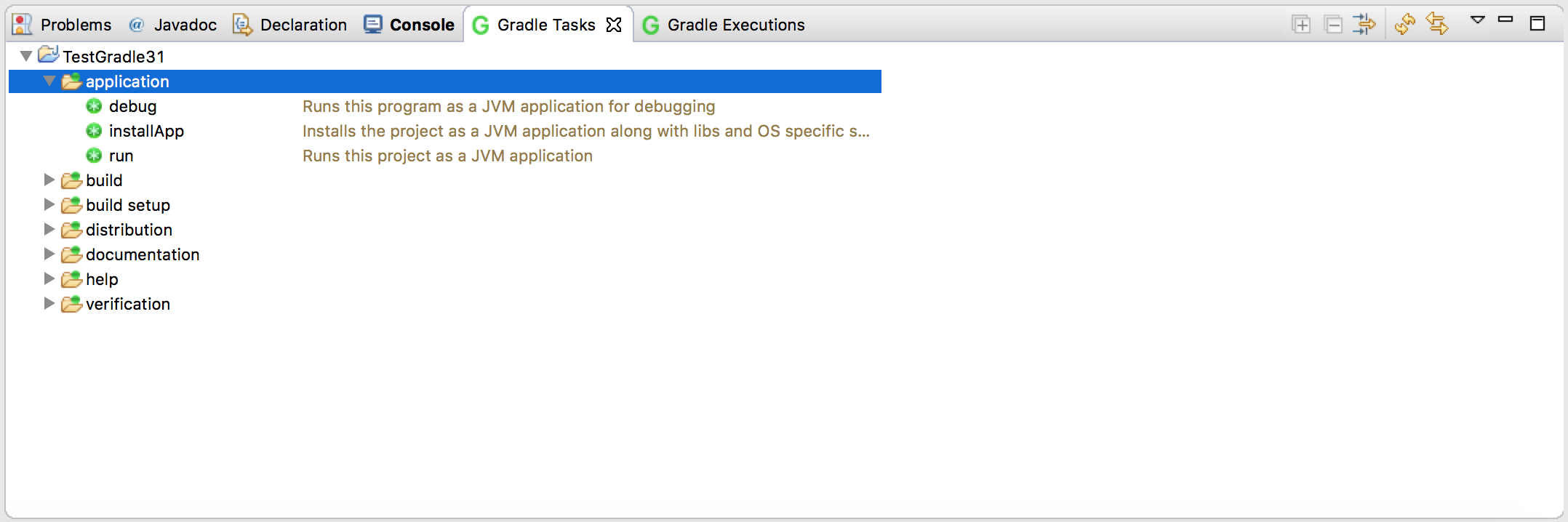Click the green installApp task icon
The height and width of the screenshot is (522, 1568).
click(x=94, y=131)
